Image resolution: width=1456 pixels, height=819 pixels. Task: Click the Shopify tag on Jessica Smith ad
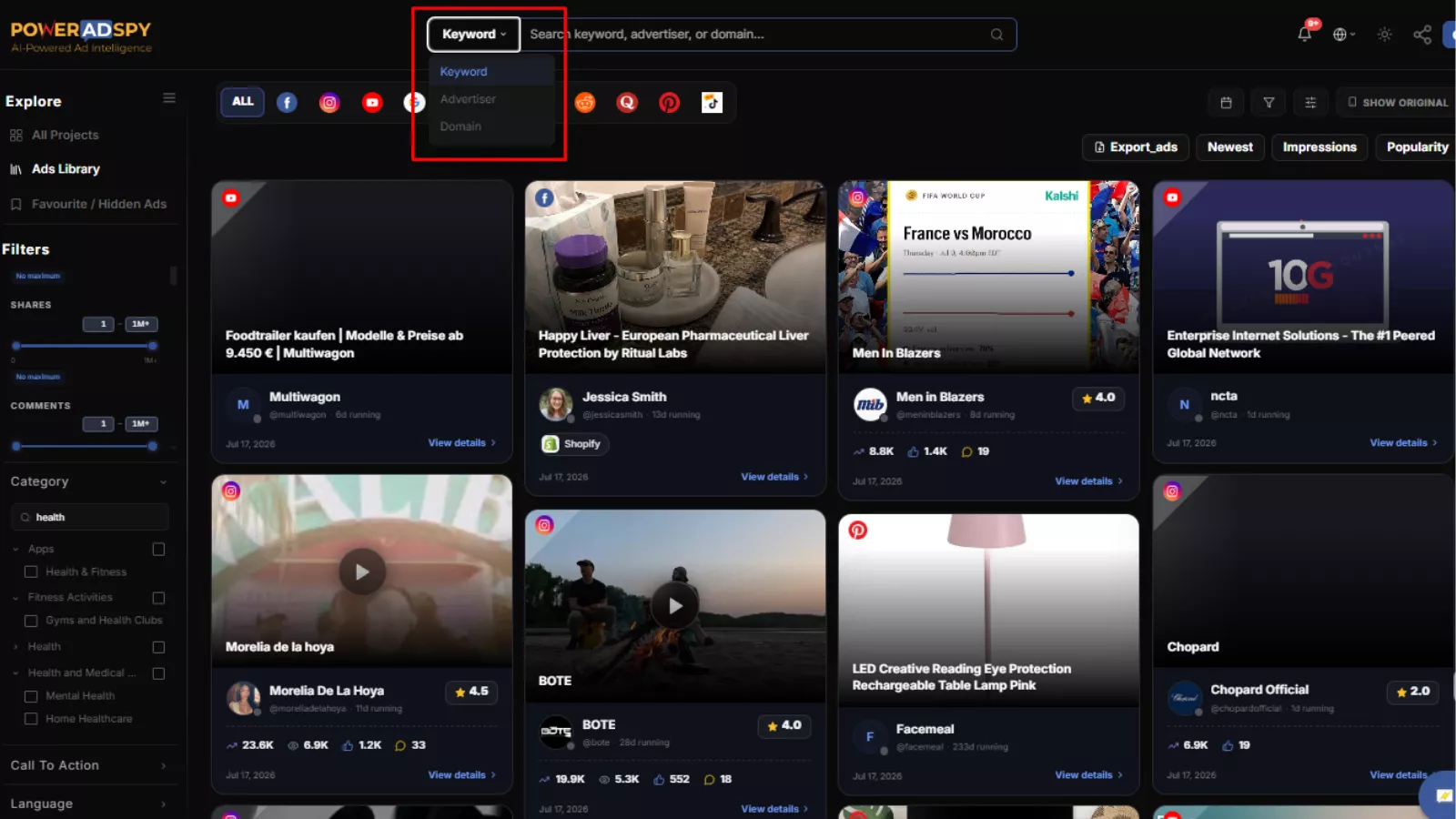point(573,444)
